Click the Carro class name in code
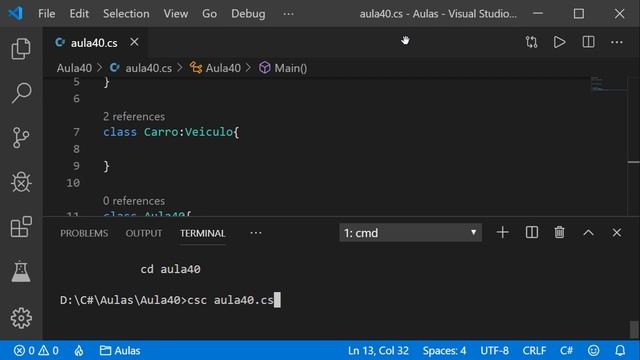640x360 pixels. [x=161, y=132]
